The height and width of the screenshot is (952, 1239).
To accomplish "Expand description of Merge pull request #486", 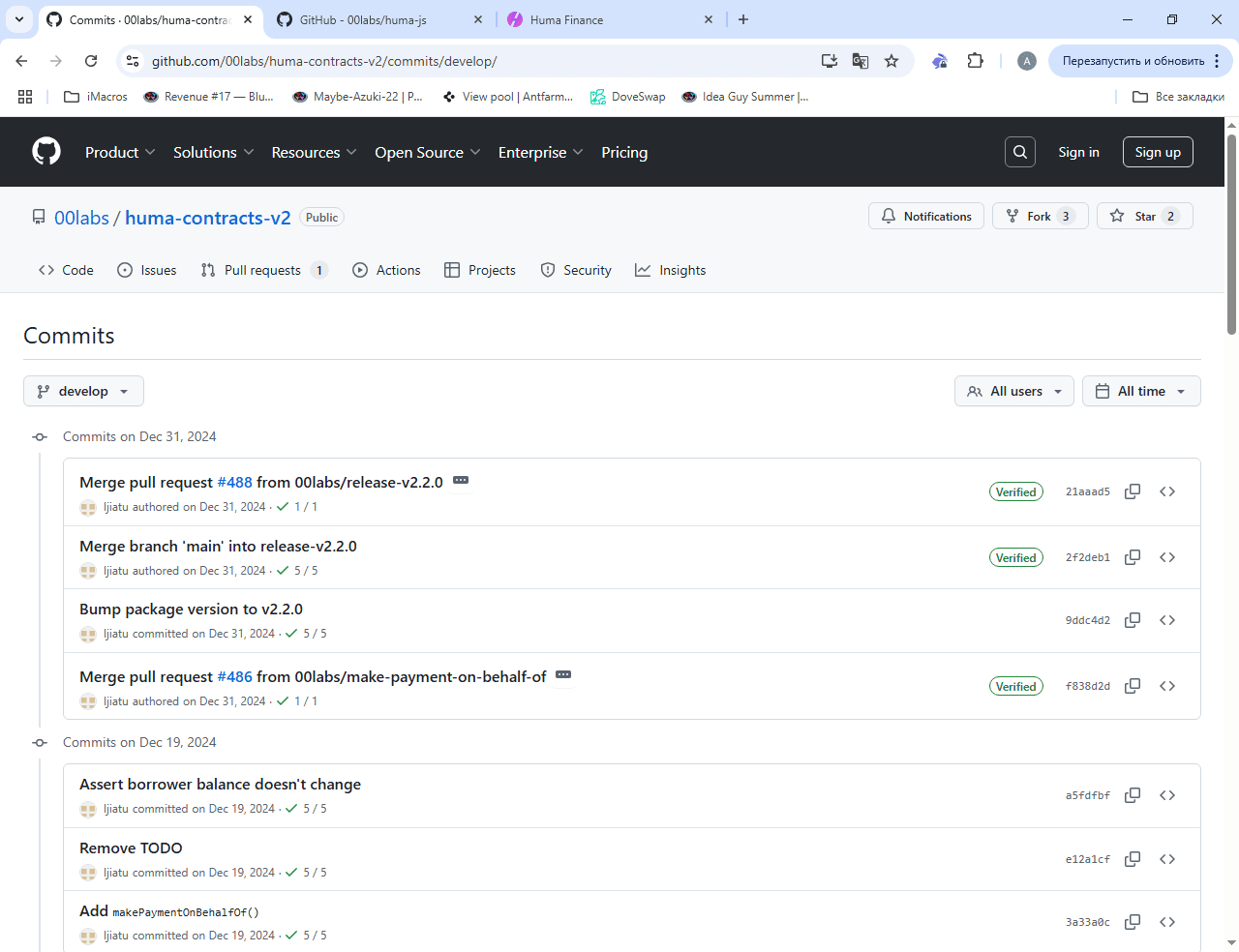I will click(563, 675).
